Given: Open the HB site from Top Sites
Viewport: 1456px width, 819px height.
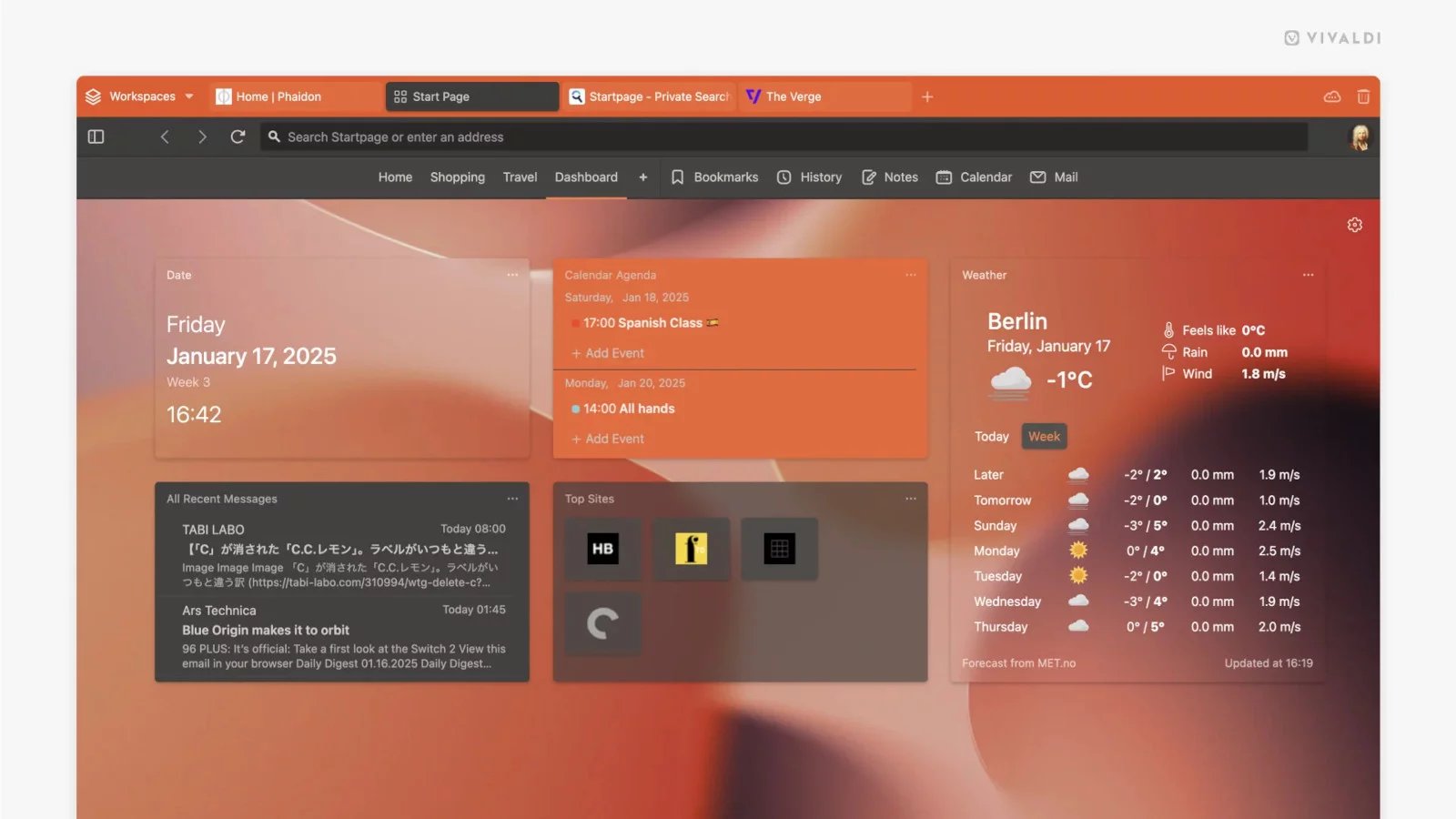Looking at the screenshot, I should click(x=602, y=549).
